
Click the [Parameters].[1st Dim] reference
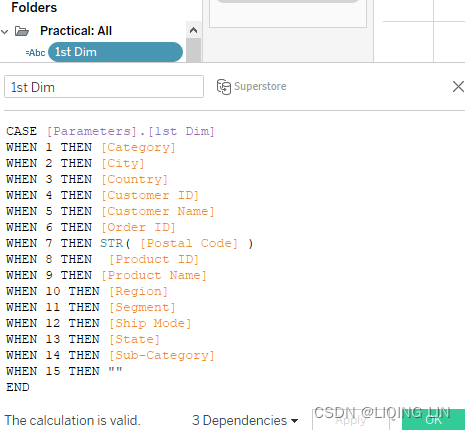pos(130,131)
